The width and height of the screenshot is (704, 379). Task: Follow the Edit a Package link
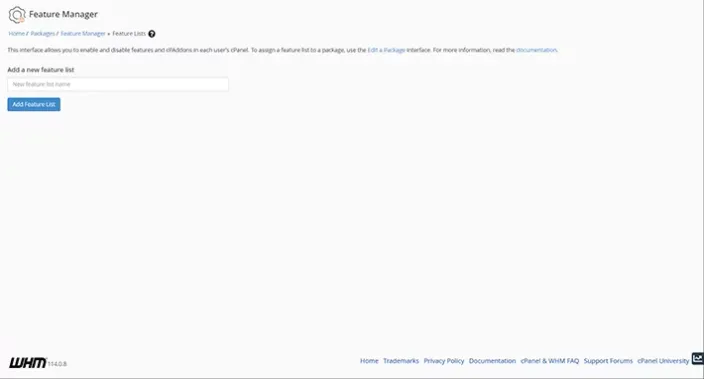386,50
